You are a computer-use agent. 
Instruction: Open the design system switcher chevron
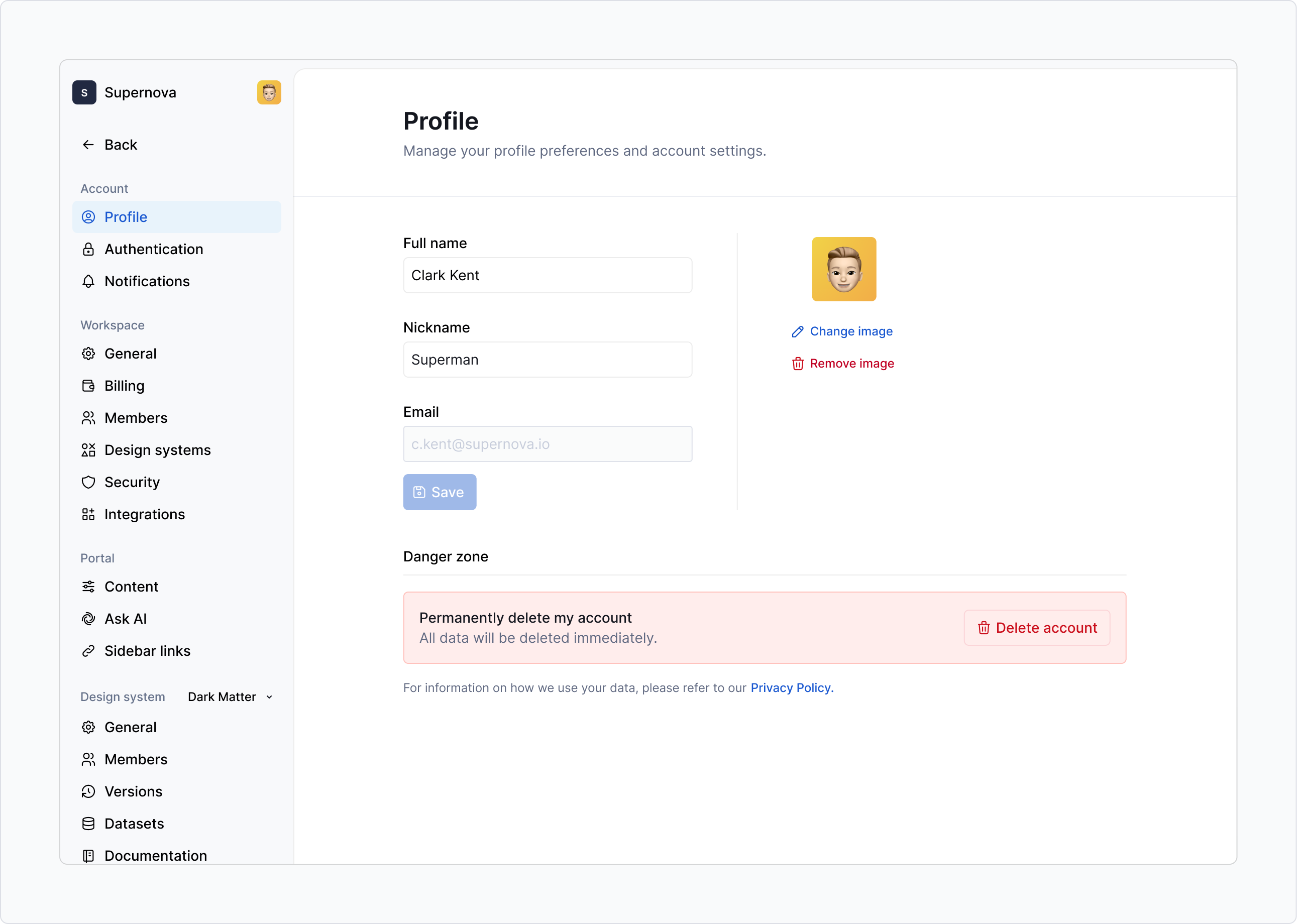[x=269, y=697]
